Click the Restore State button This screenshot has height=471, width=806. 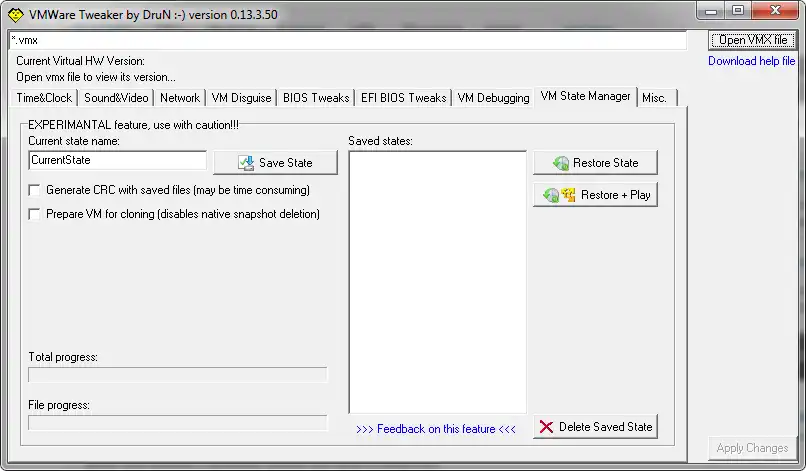point(595,162)
